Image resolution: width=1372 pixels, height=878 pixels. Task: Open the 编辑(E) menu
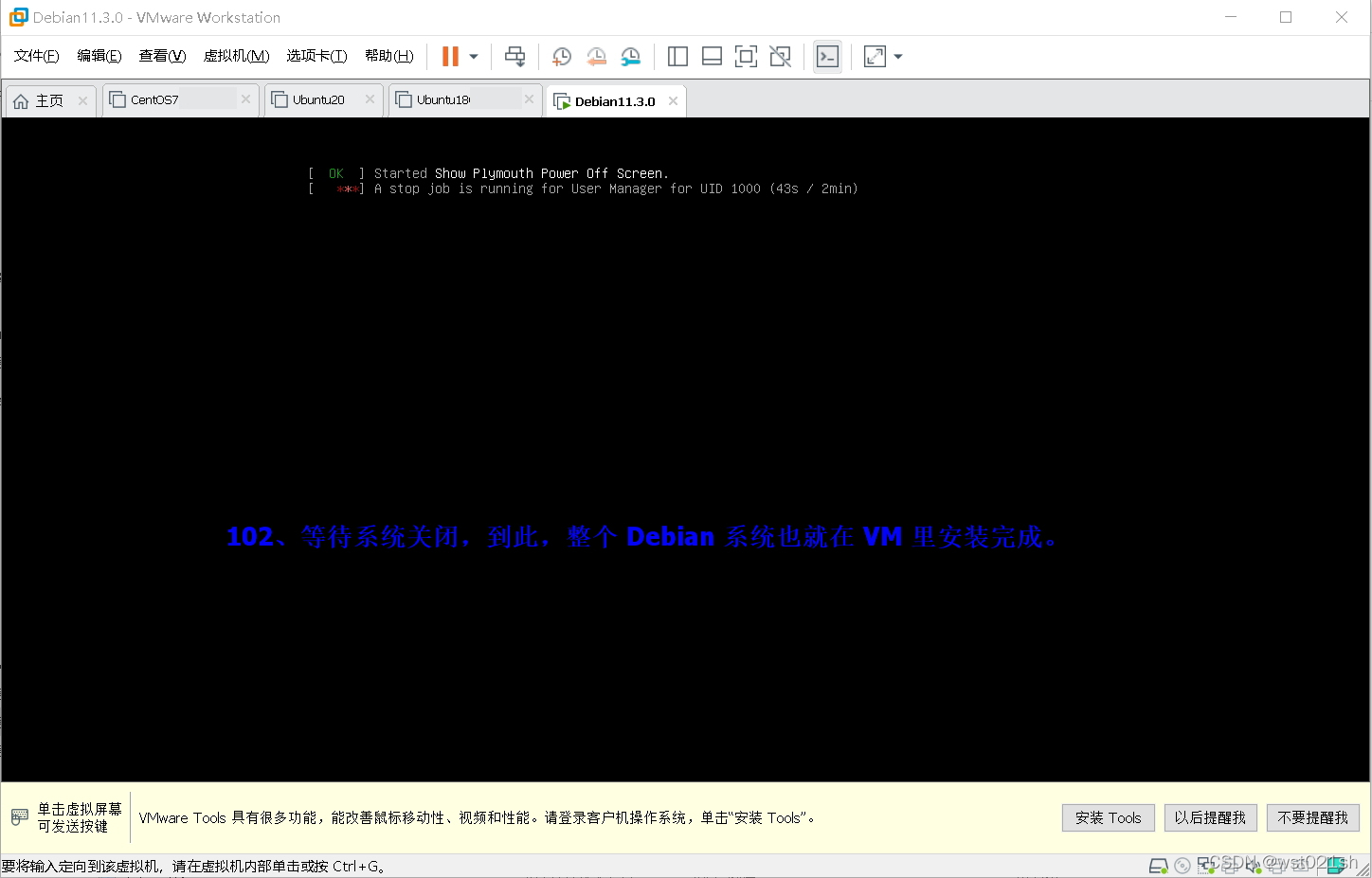coord(99,56)
